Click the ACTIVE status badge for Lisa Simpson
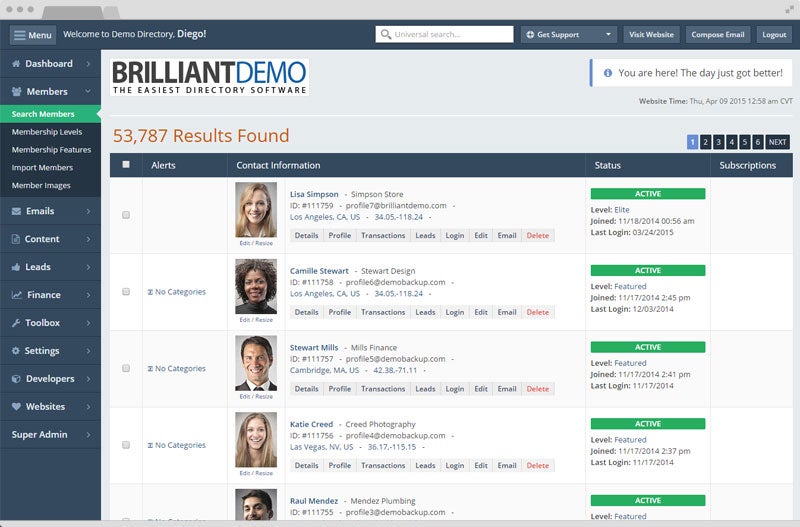This screenshot has width=800, height=527. pos(648,194)
